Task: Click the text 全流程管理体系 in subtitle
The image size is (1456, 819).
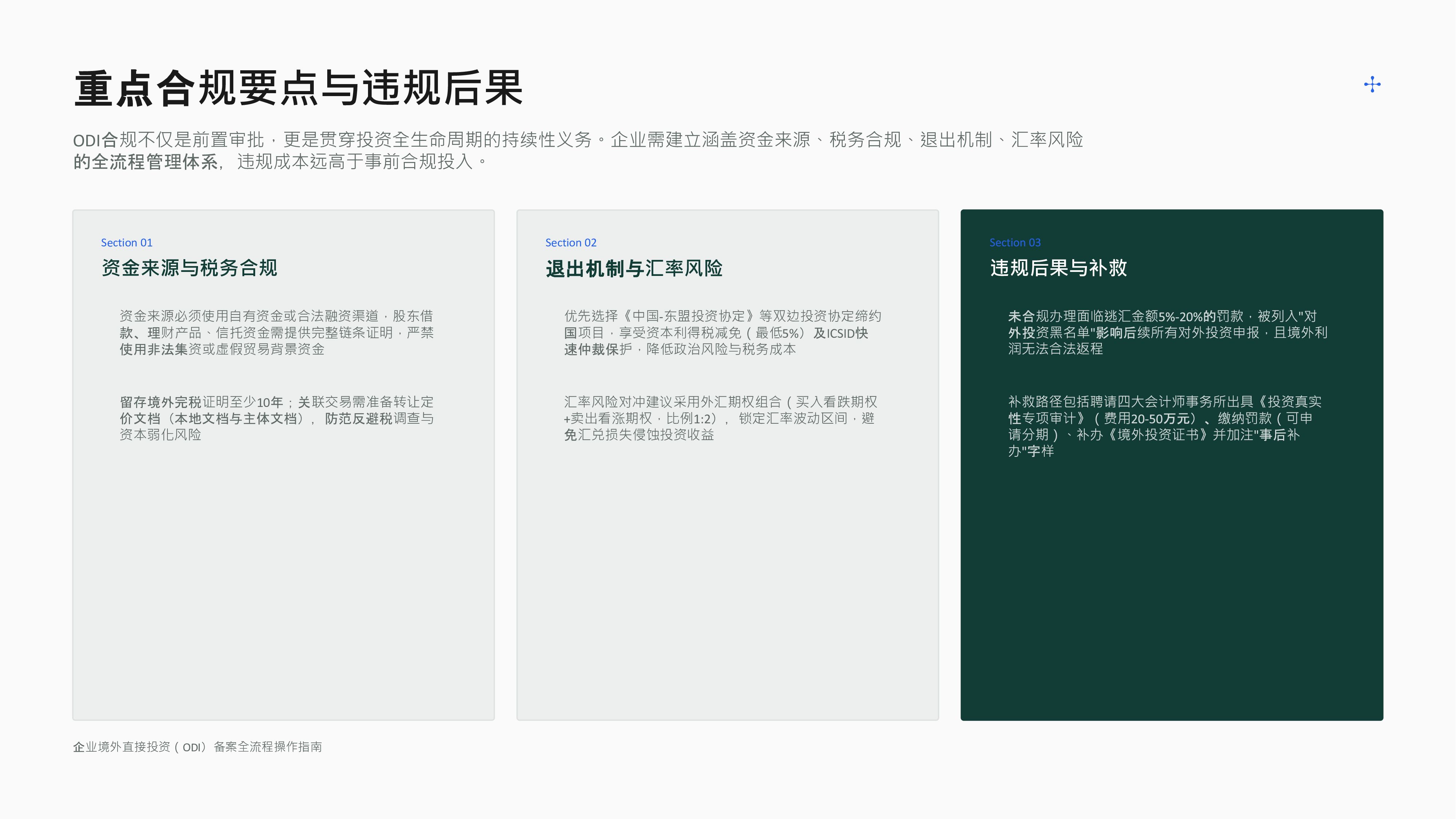Action: point(154,162)
